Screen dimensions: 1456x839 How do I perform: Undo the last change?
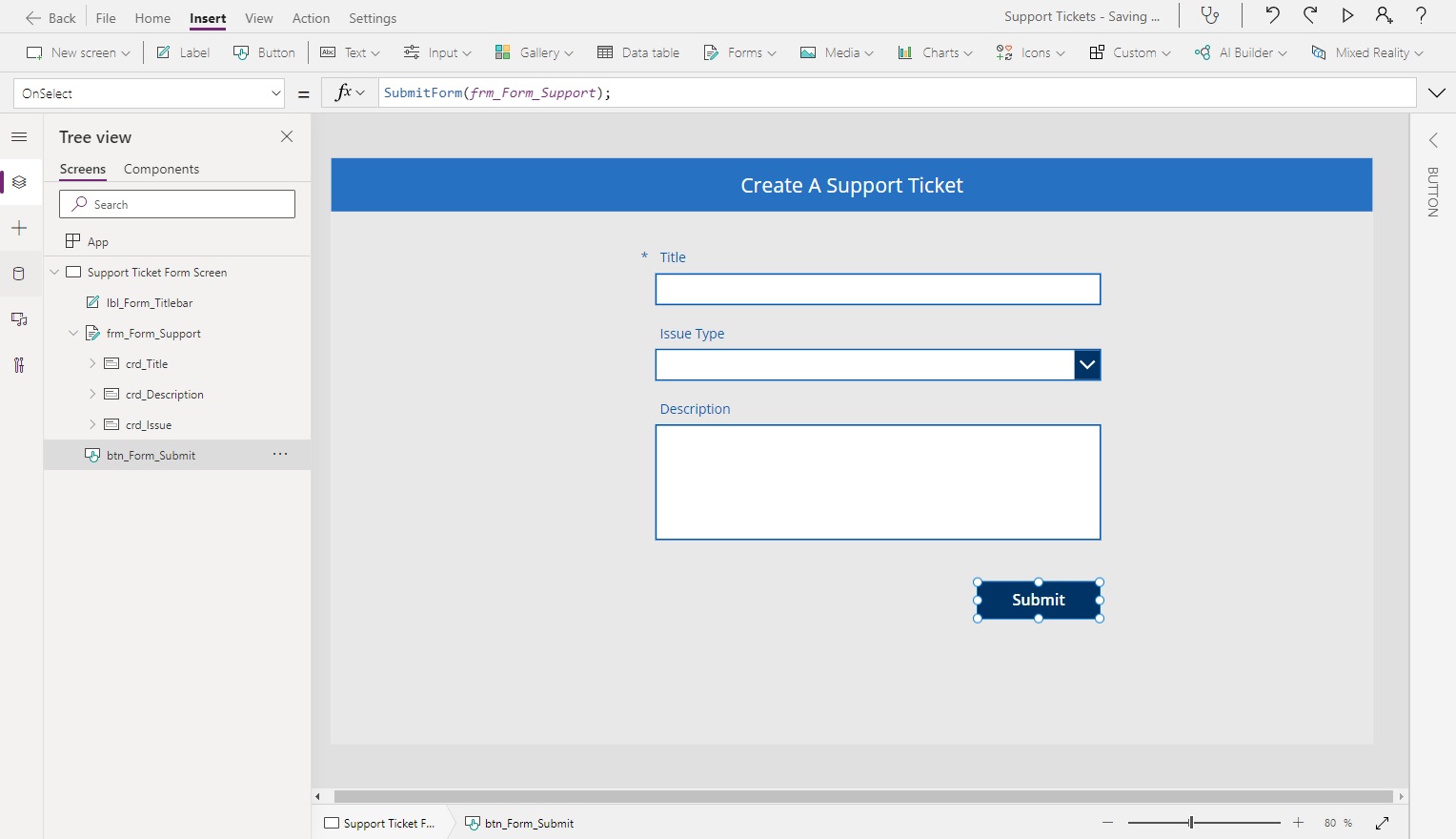[1273, 15]
